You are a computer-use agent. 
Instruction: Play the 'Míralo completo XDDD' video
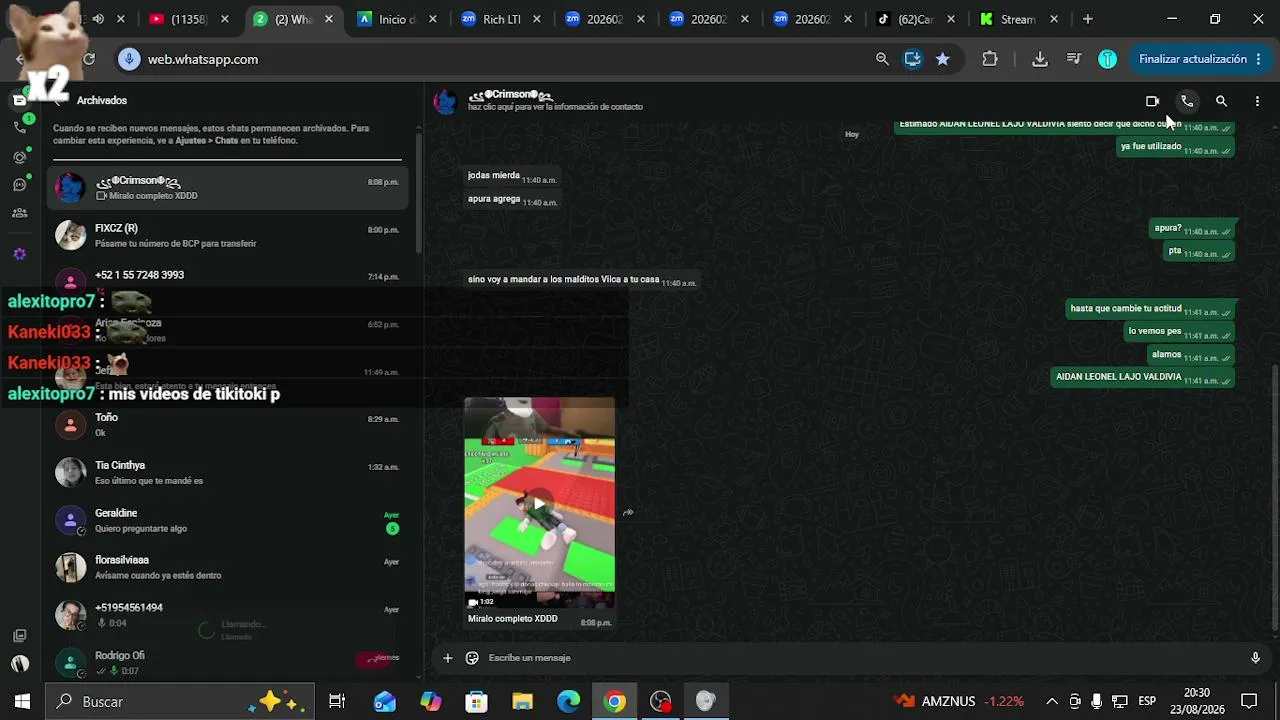pyautogui.click(x=539, y=504)
